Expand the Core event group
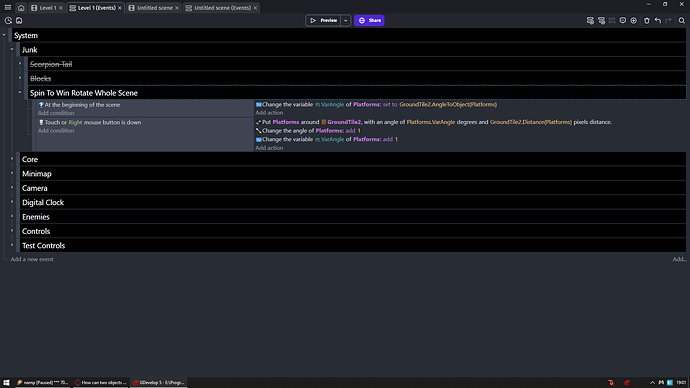The image size is (690, 388). 12,159
